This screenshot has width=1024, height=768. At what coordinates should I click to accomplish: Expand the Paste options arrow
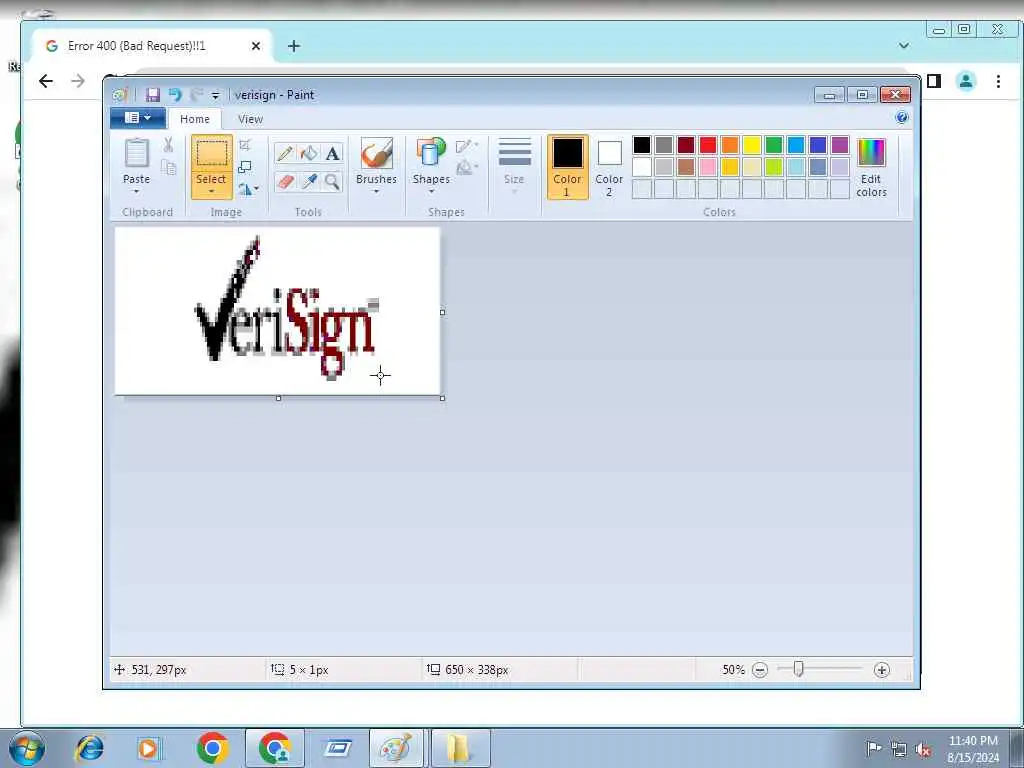[136, 191]
